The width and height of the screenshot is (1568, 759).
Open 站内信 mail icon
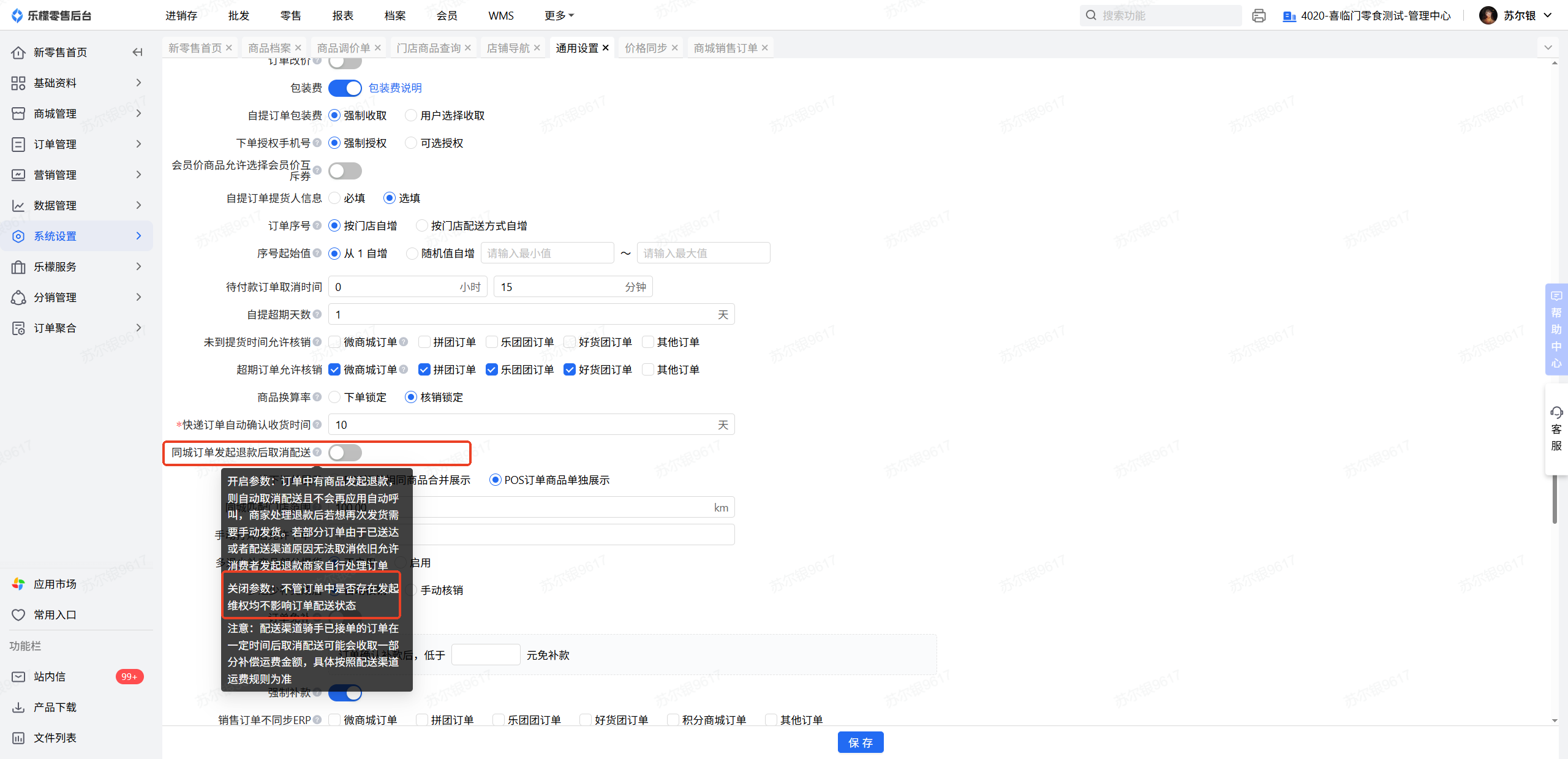click(18, 676)
